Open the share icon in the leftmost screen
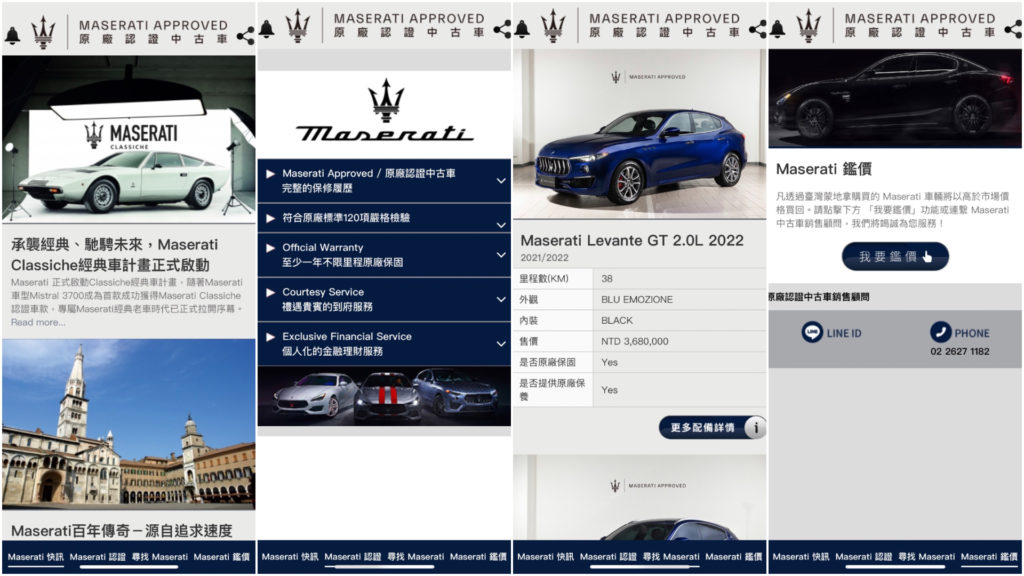Screen dimensions: 1024x576 point(246,35)
